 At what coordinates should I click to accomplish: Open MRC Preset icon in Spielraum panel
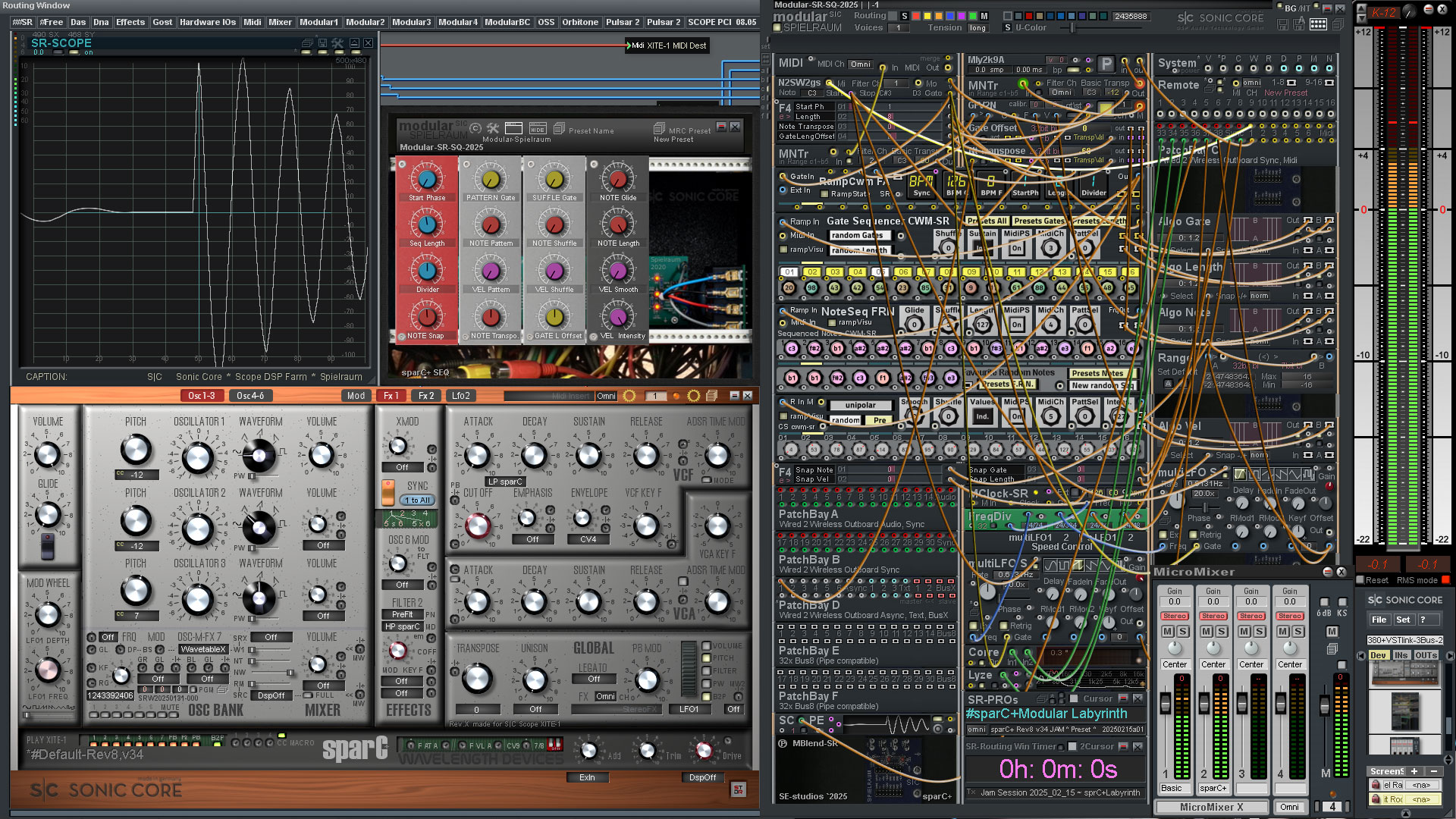[659, 130]
